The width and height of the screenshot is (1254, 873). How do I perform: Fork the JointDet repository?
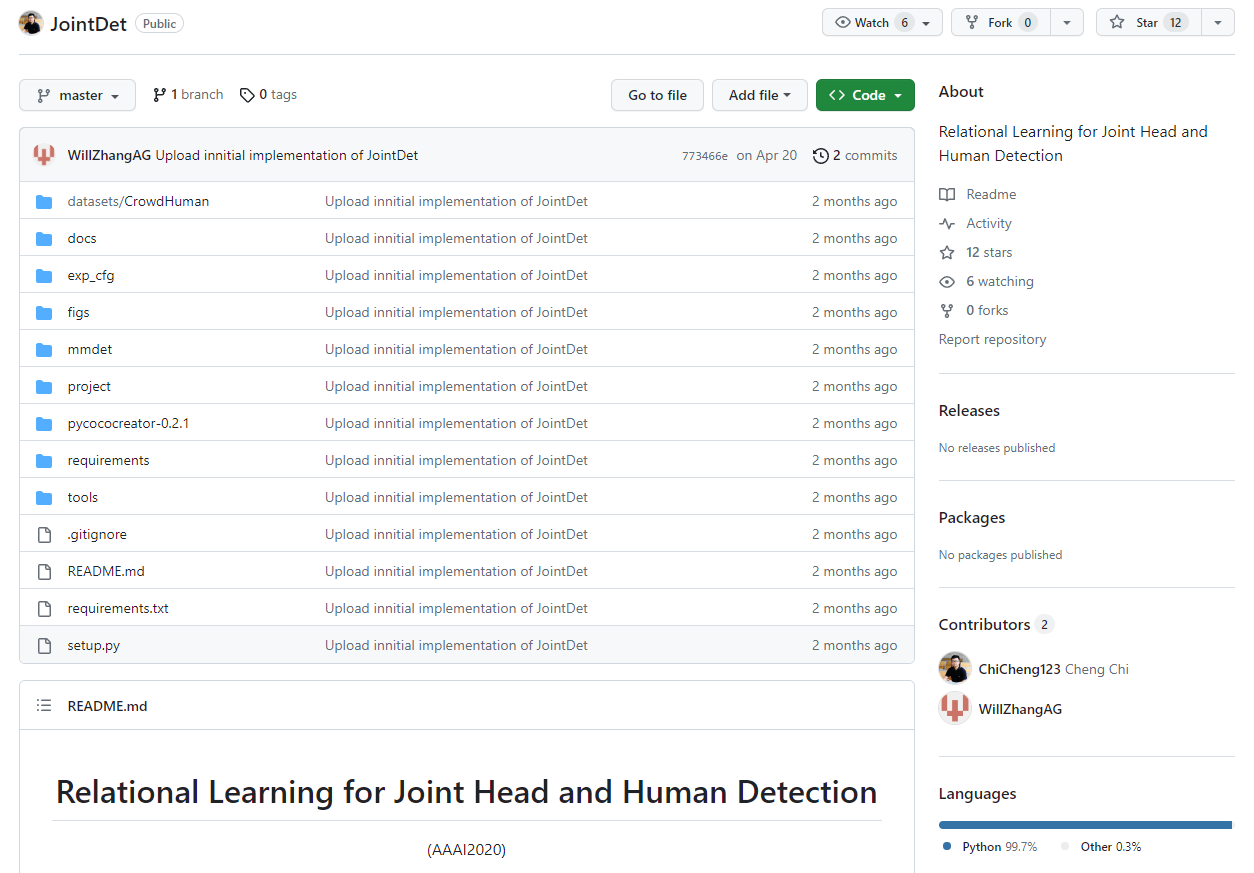pyautogui.click(x=1000, y=22)
